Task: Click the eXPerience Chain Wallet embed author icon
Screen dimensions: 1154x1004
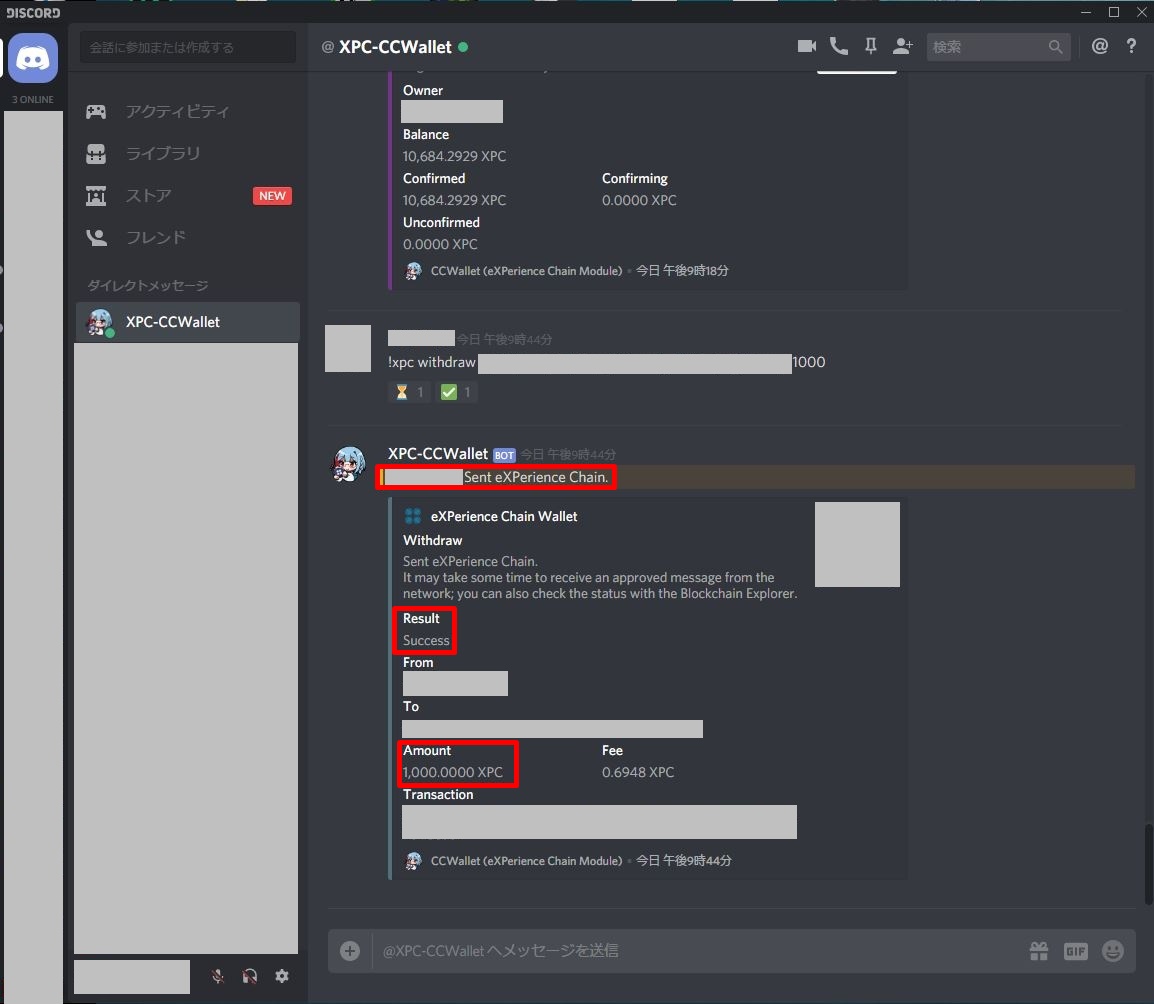Action: (412, 516)
